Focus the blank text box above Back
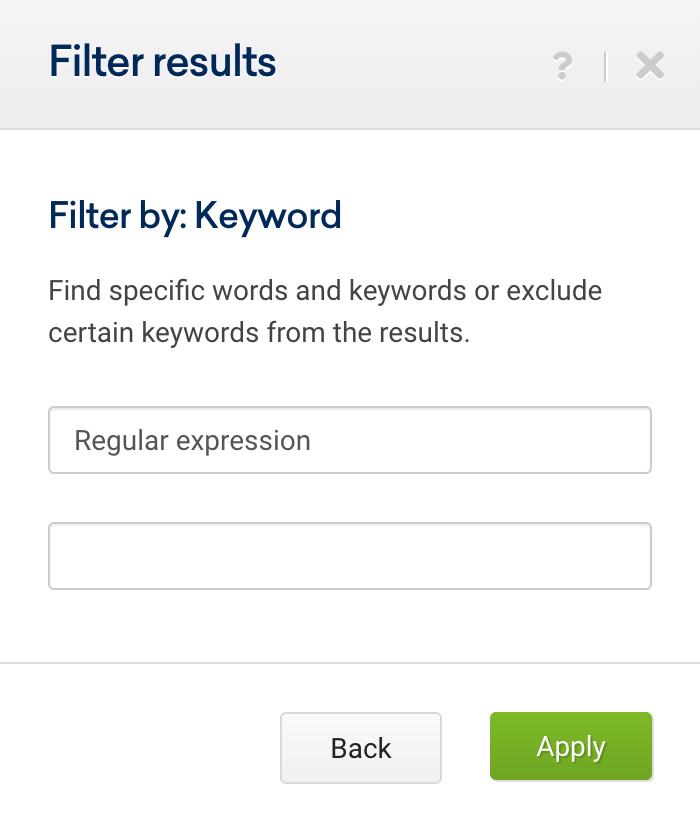Viewport: 700px width, 832px height. pos(350,556)
